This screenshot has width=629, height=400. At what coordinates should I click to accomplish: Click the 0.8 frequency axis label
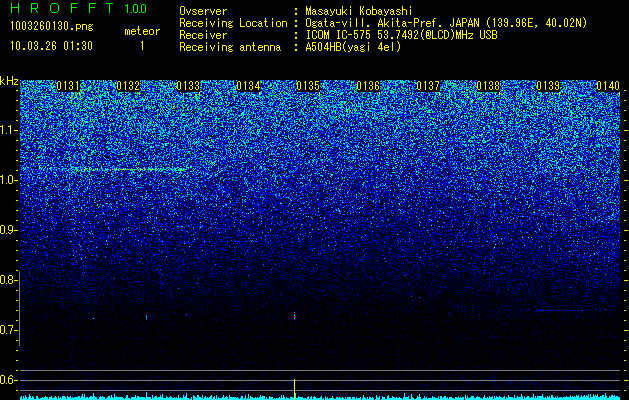tap(8, 280)
